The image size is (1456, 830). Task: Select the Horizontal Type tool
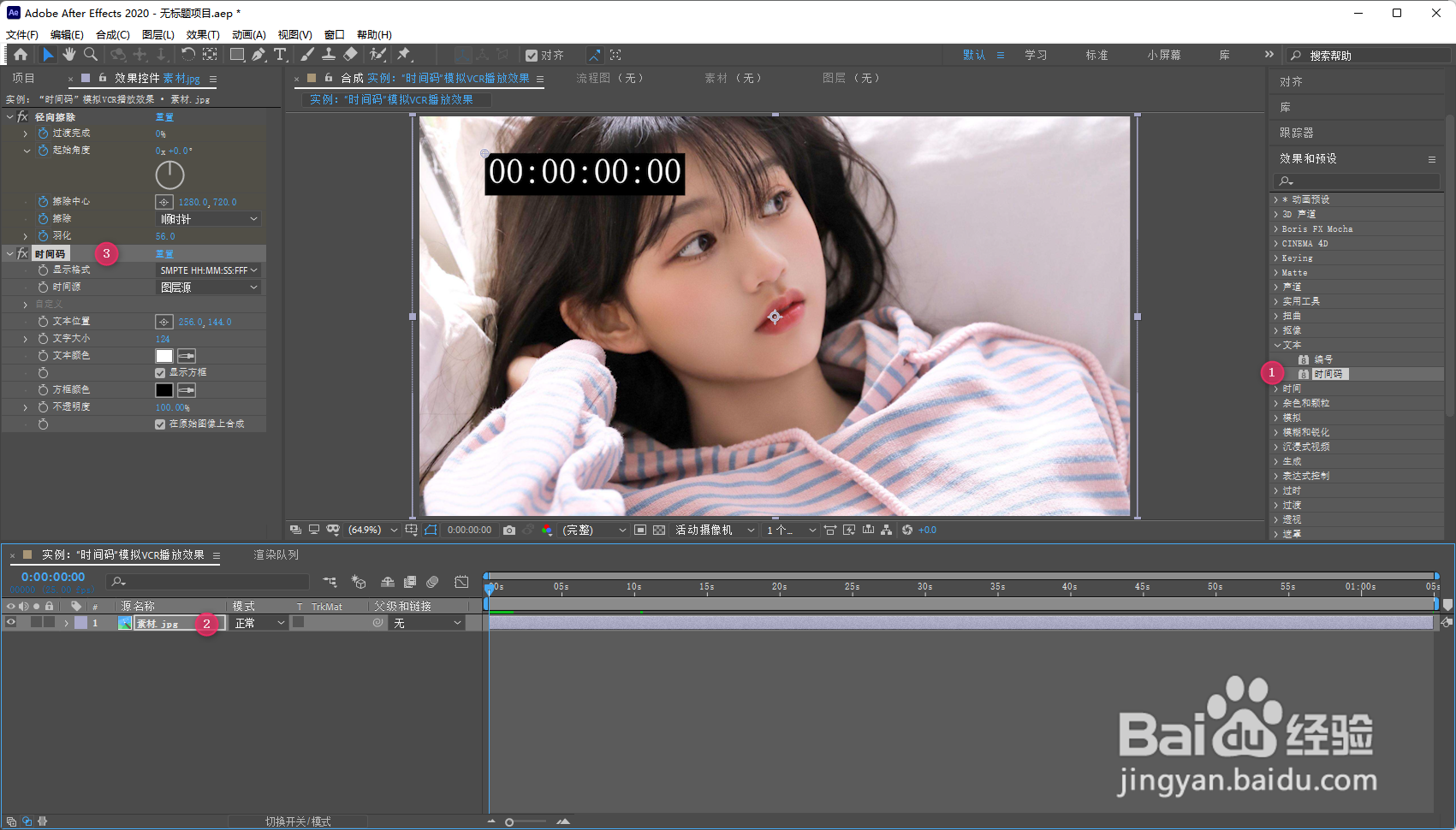click(281, 54)
